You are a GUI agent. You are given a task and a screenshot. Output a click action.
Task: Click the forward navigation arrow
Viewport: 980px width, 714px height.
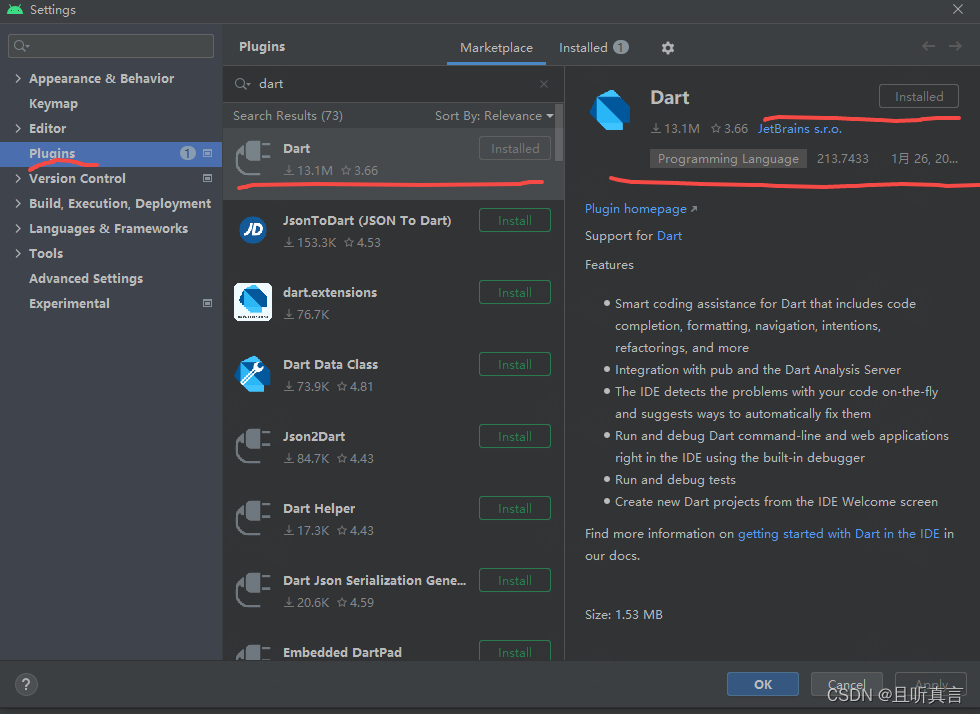[x=955, y=46]
